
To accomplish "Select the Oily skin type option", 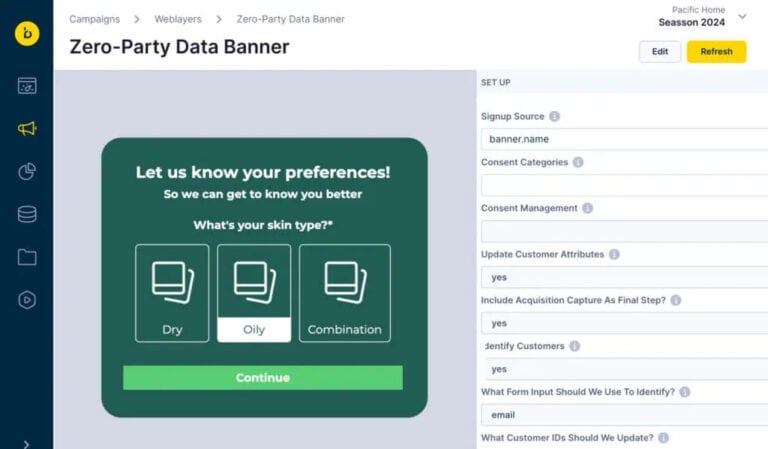I will click(254, 293).
